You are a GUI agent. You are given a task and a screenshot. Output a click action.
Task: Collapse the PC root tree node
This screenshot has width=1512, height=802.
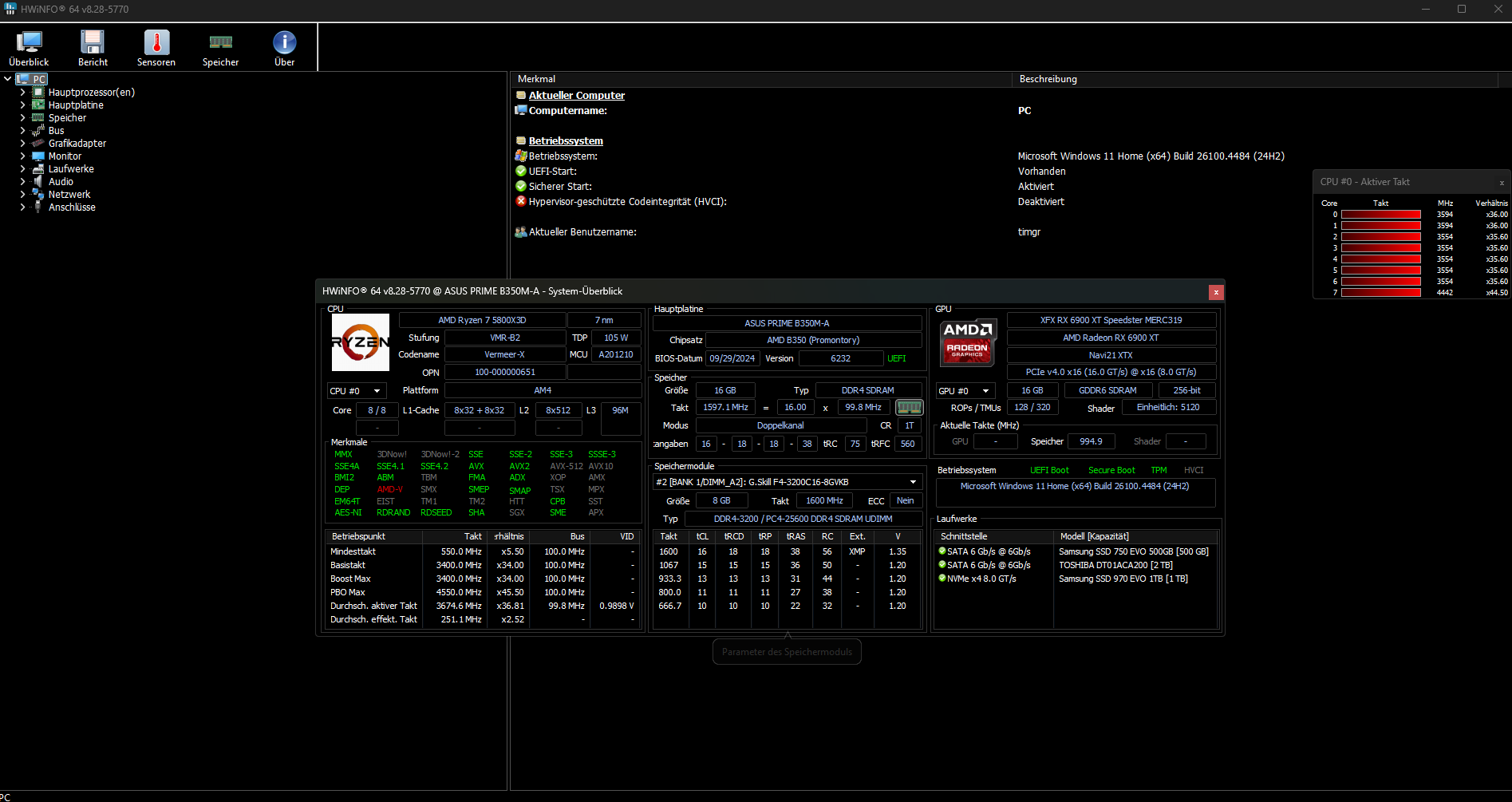pyautogui.click(x=7, y=79)
